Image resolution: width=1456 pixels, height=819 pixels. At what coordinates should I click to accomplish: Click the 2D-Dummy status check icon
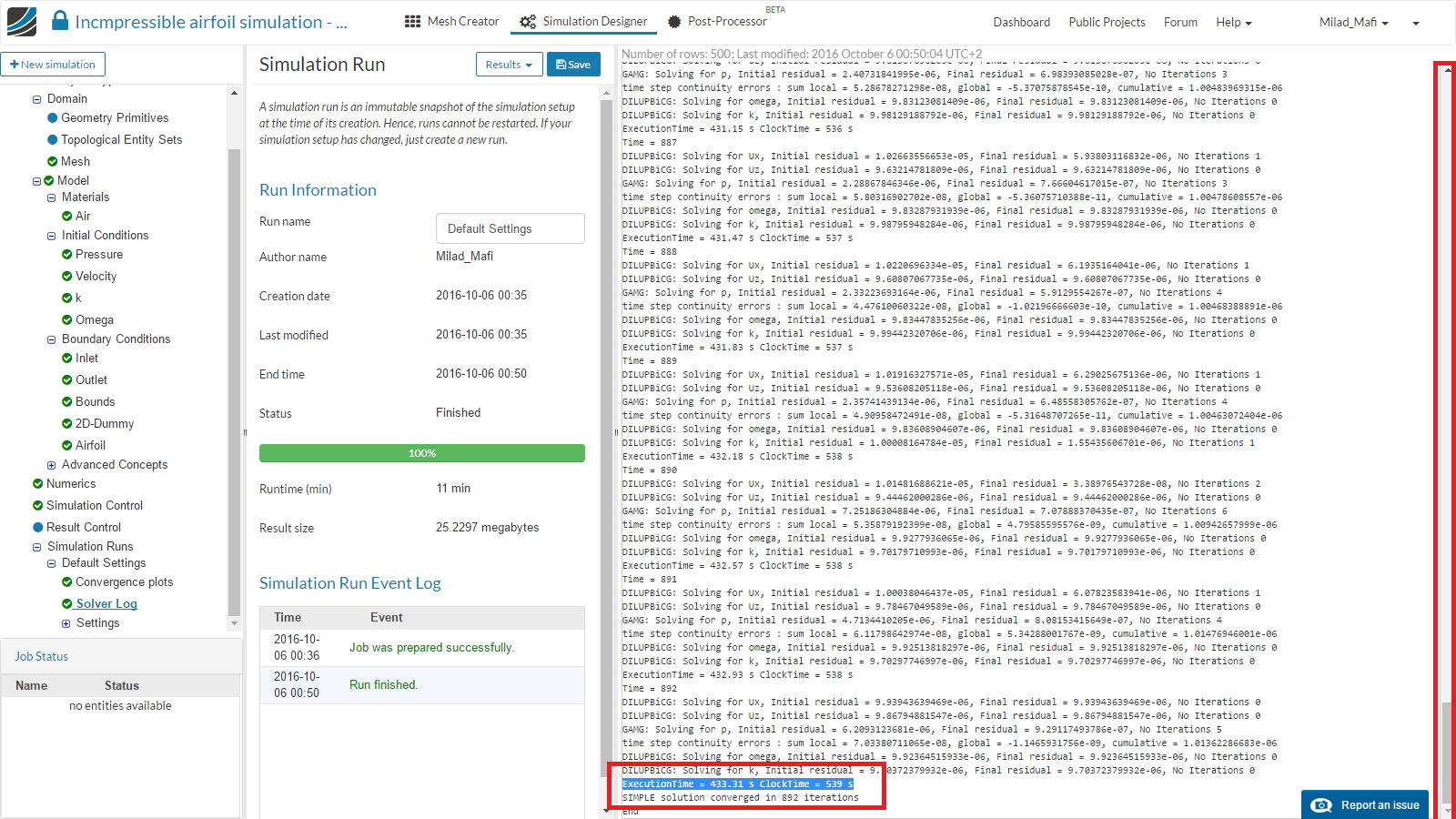(x=67, y=423)
